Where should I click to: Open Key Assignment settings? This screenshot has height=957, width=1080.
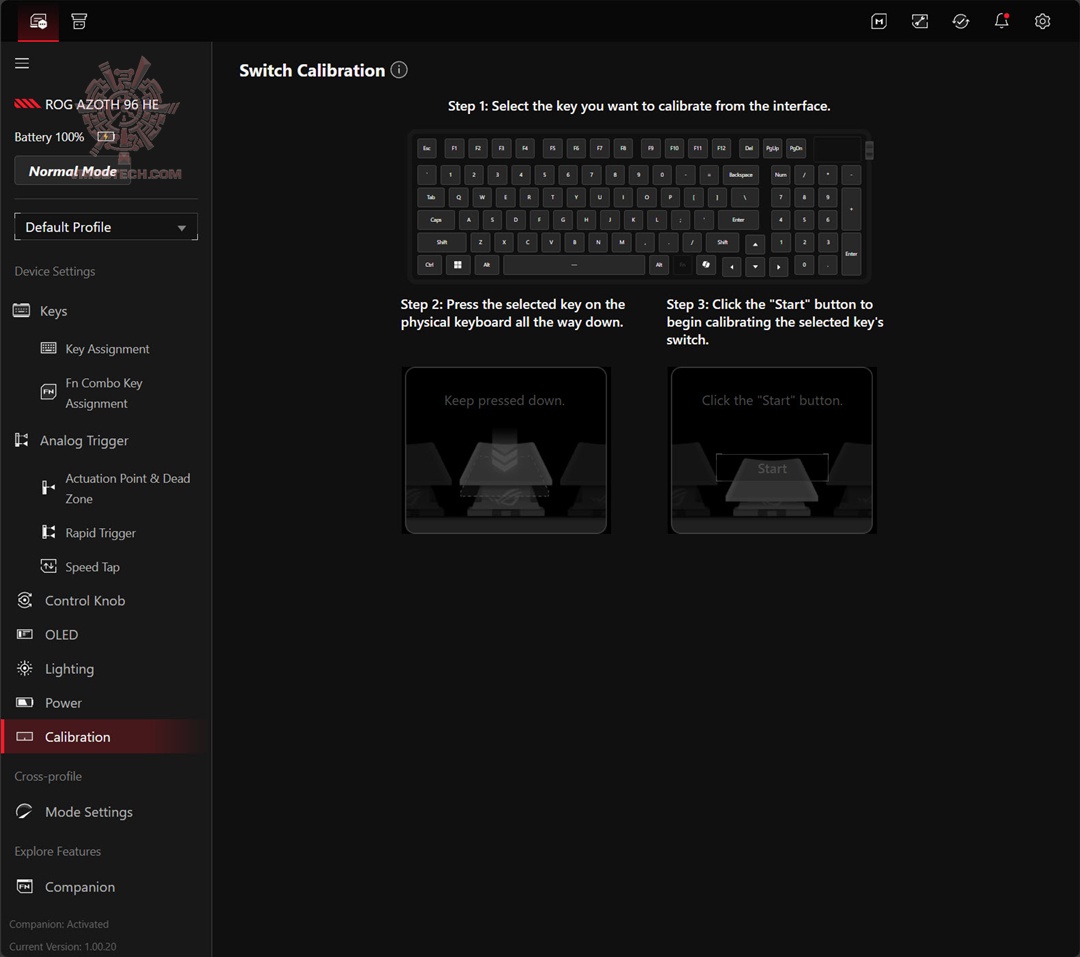pyautogui.click(x=106, y=349)
